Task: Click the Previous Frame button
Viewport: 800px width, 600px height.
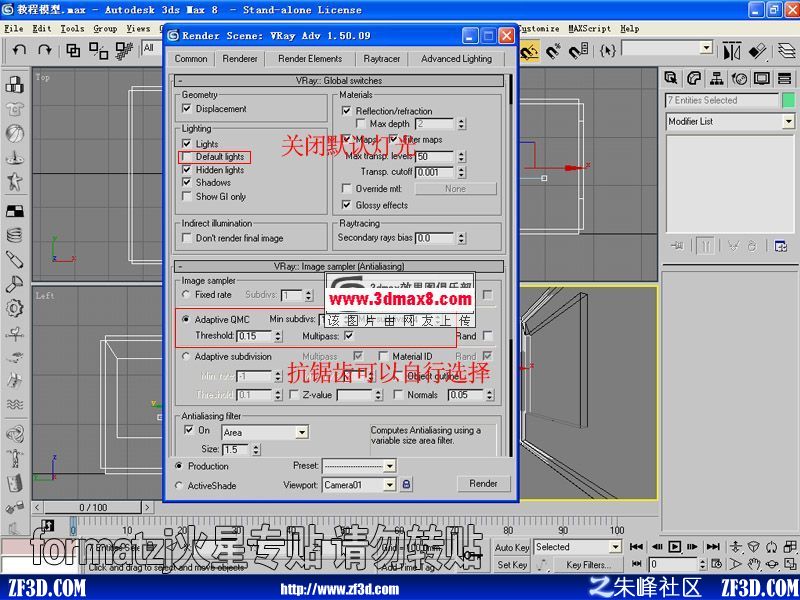Action: (x=657, y=546)
